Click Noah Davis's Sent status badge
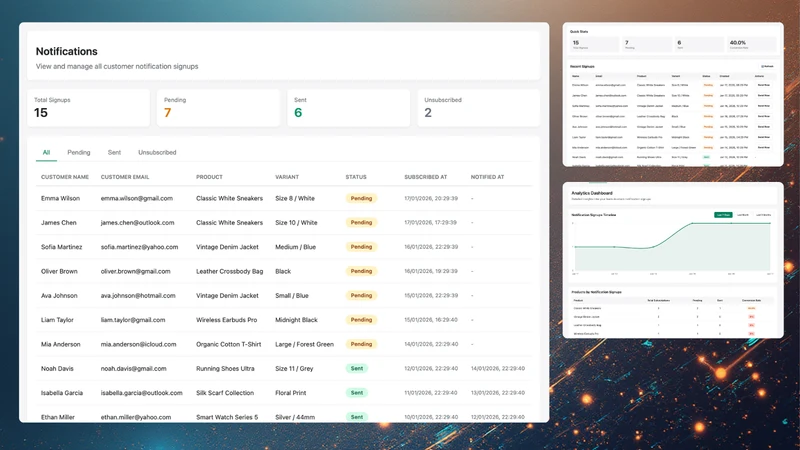This screenshot has height=450, width=800. coord(357,368)
